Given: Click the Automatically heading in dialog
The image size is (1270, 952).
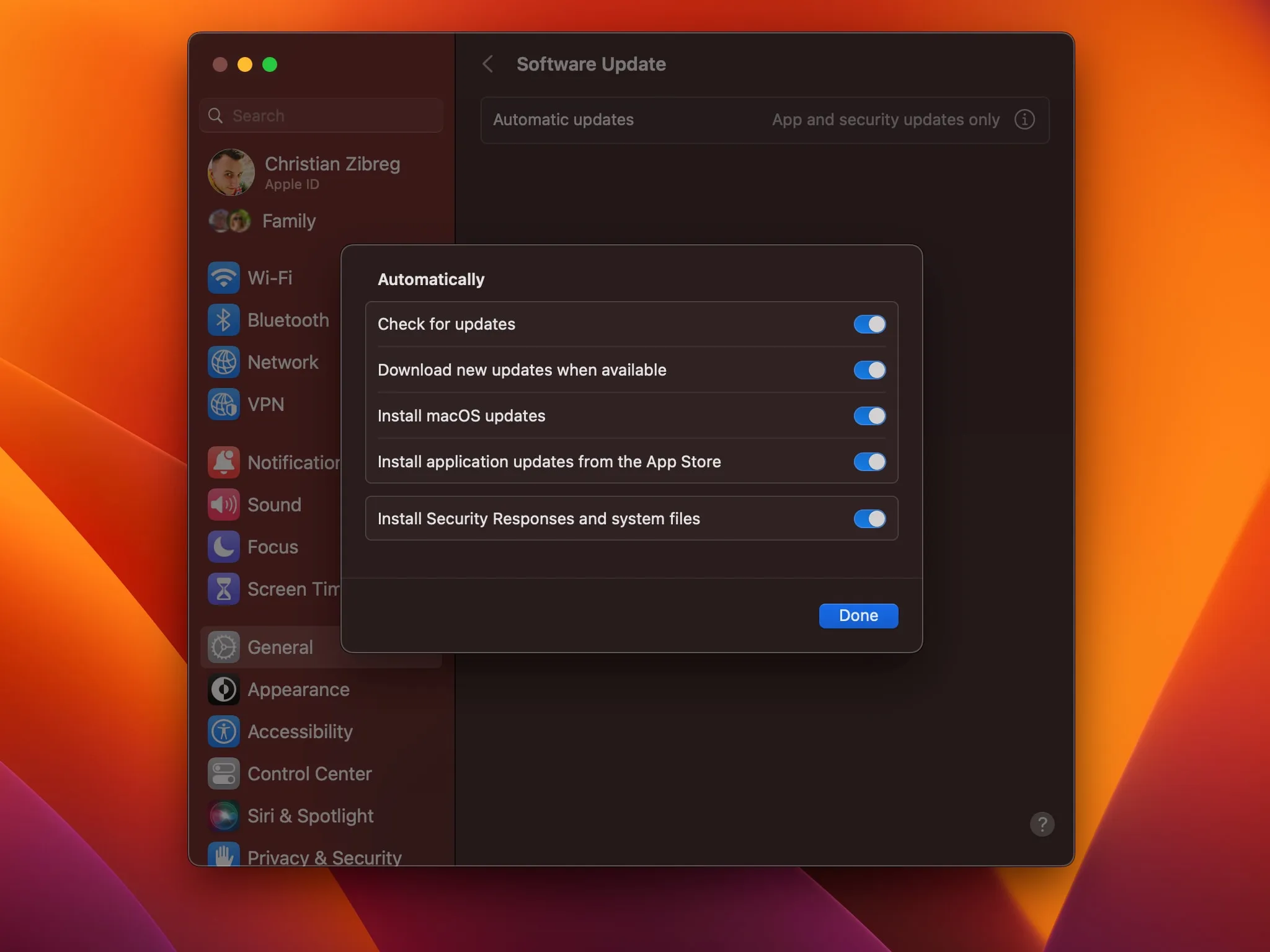Looking at the screenshot, I should (x=431, y=280).
